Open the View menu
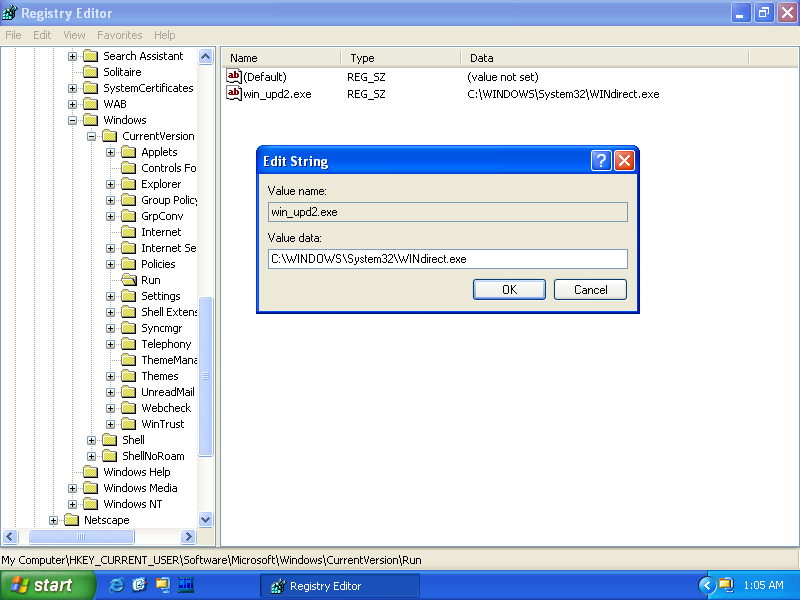The image size is (800, 600). point(74,35)
